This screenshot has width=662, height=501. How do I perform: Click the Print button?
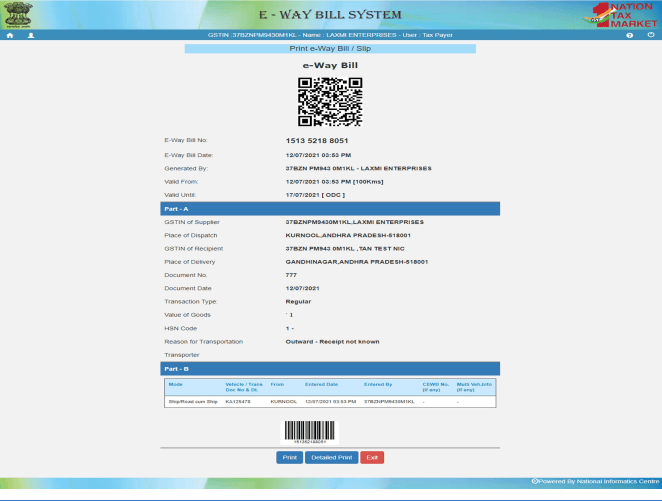(x=290, y=458)
